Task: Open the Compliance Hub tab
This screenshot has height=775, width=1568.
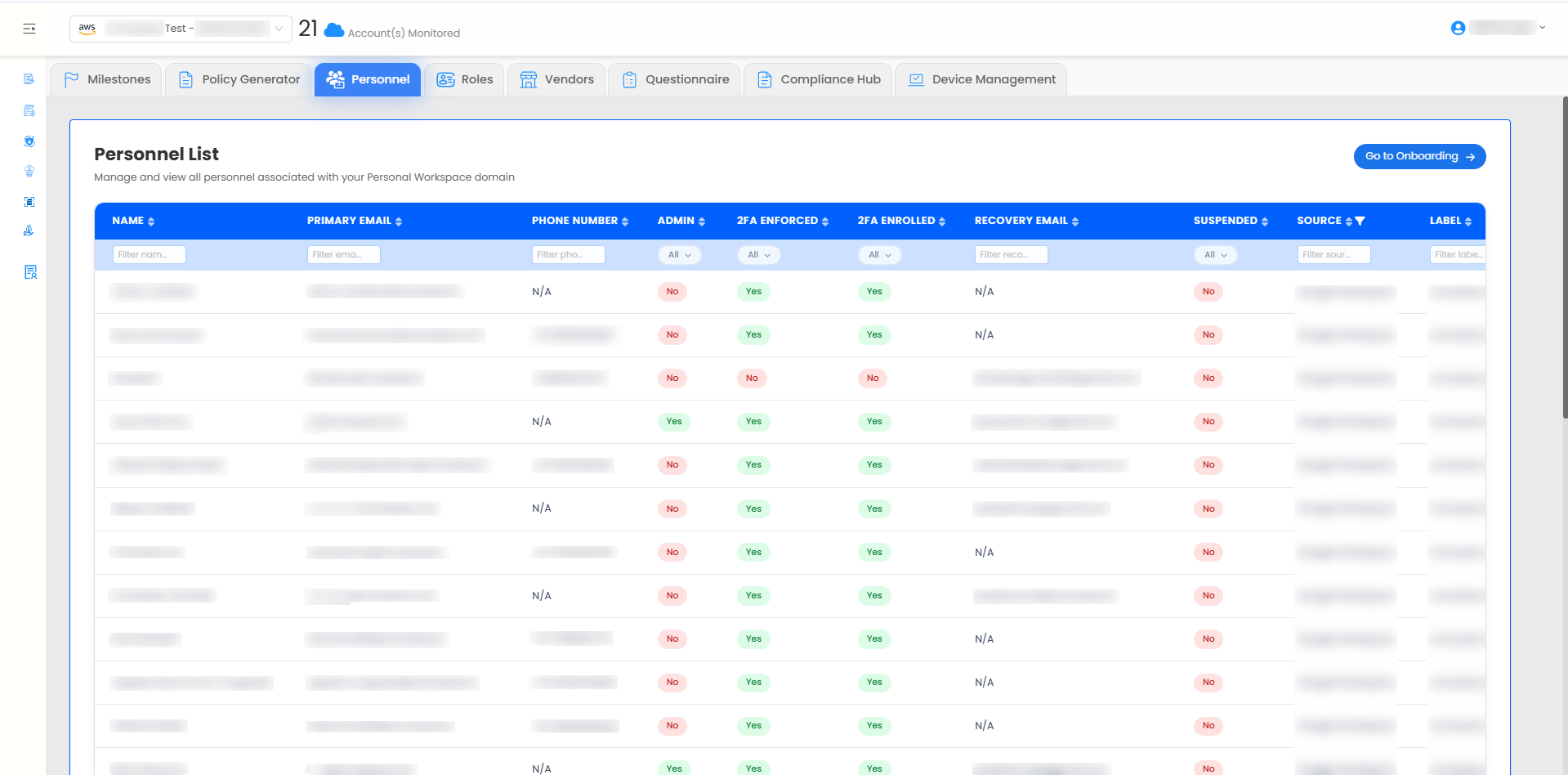Action: click(x=819, y=79)
